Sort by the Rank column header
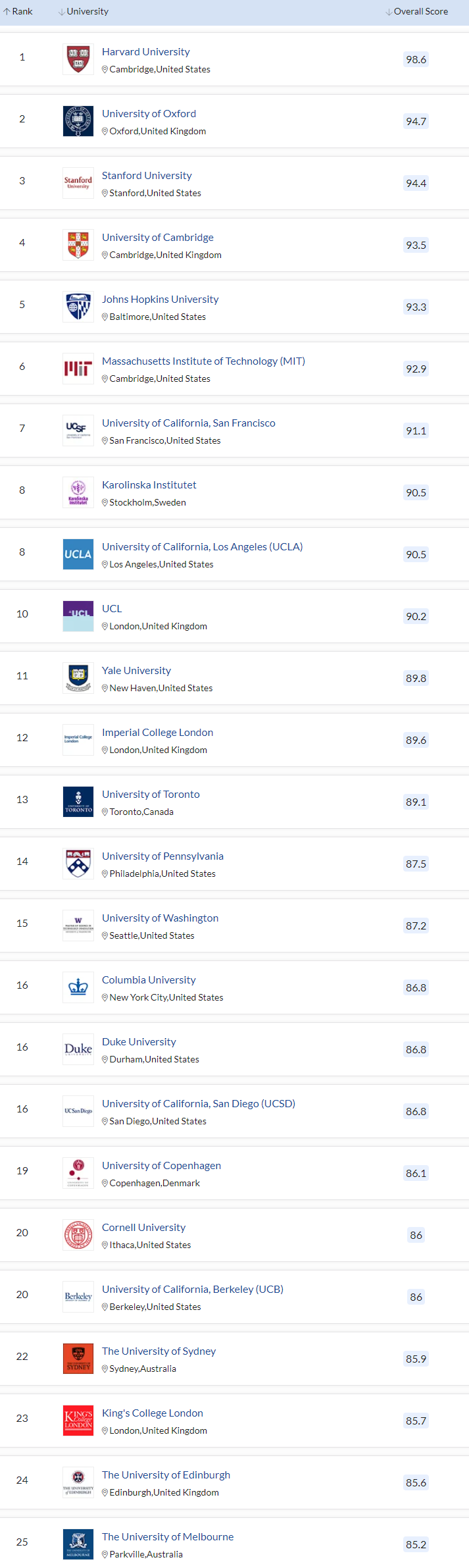 (18, 12)
